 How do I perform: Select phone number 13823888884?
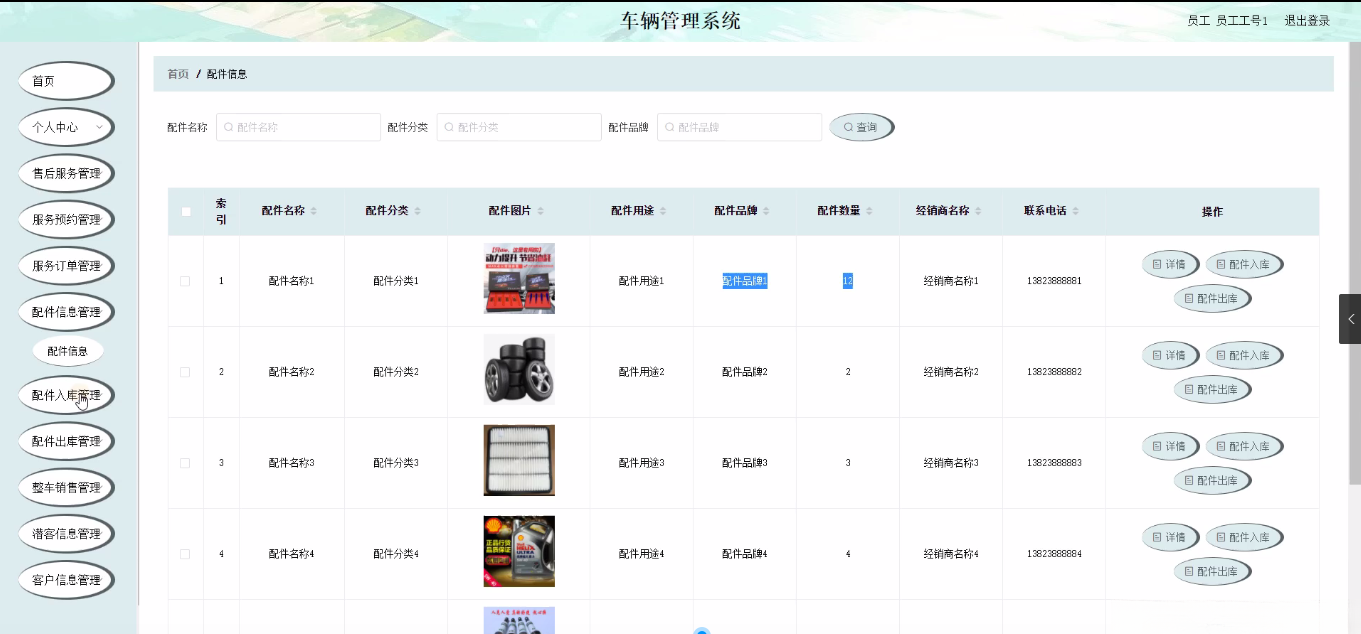[x=1054, y=554]
